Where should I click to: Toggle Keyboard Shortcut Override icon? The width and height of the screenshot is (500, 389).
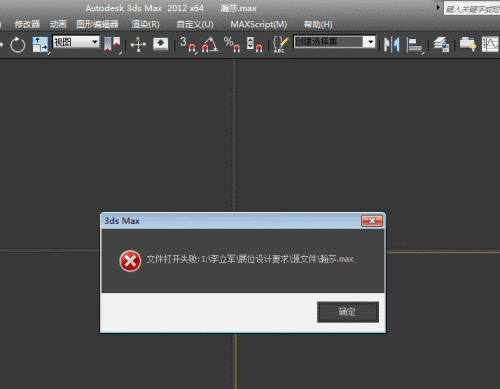coord(160,44)
